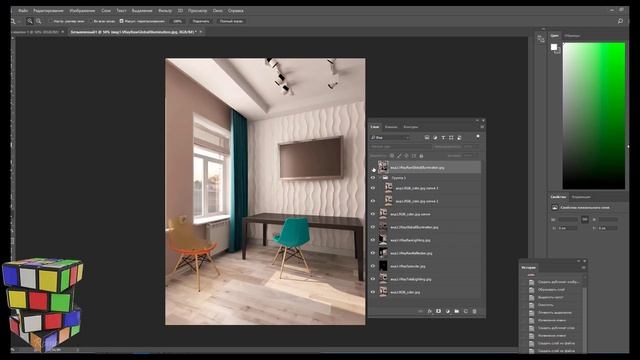Toggle the scrubby zoom checkbox
Viewport: 640px width, 360px height.
click(x=121, y=21)
